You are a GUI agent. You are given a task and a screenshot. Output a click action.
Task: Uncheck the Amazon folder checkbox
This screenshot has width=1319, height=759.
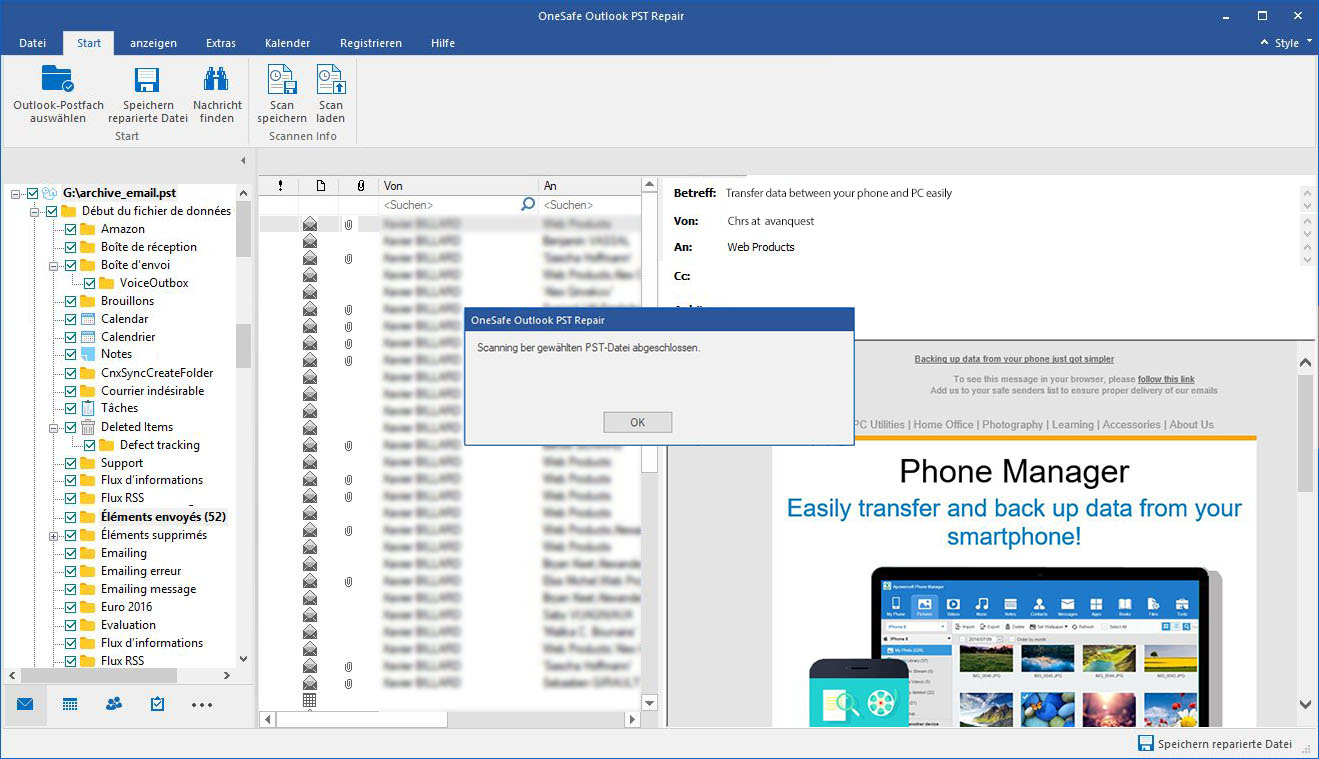71,229
